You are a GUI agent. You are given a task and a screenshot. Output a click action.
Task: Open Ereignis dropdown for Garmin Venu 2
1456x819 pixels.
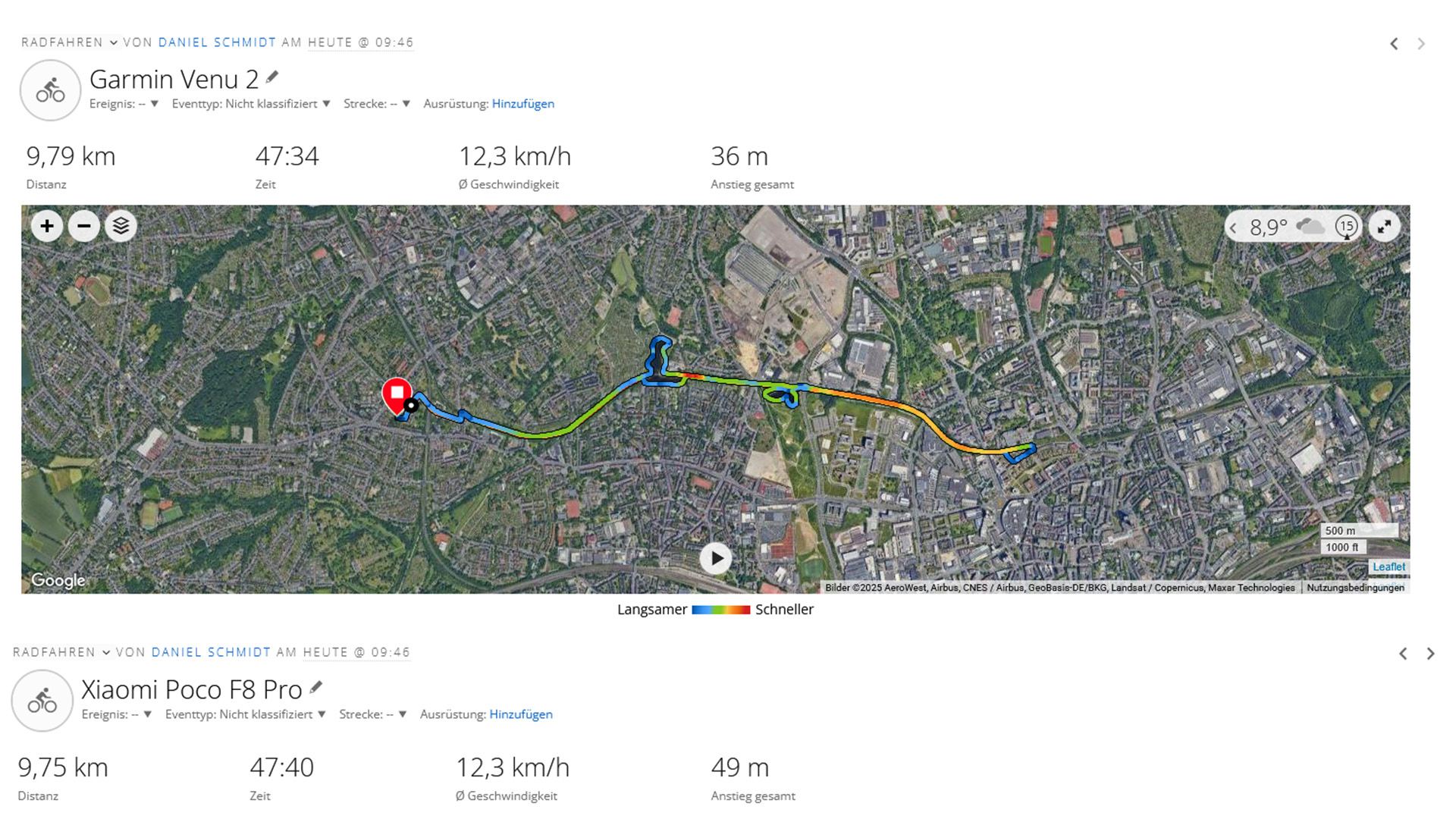(155, 104)
